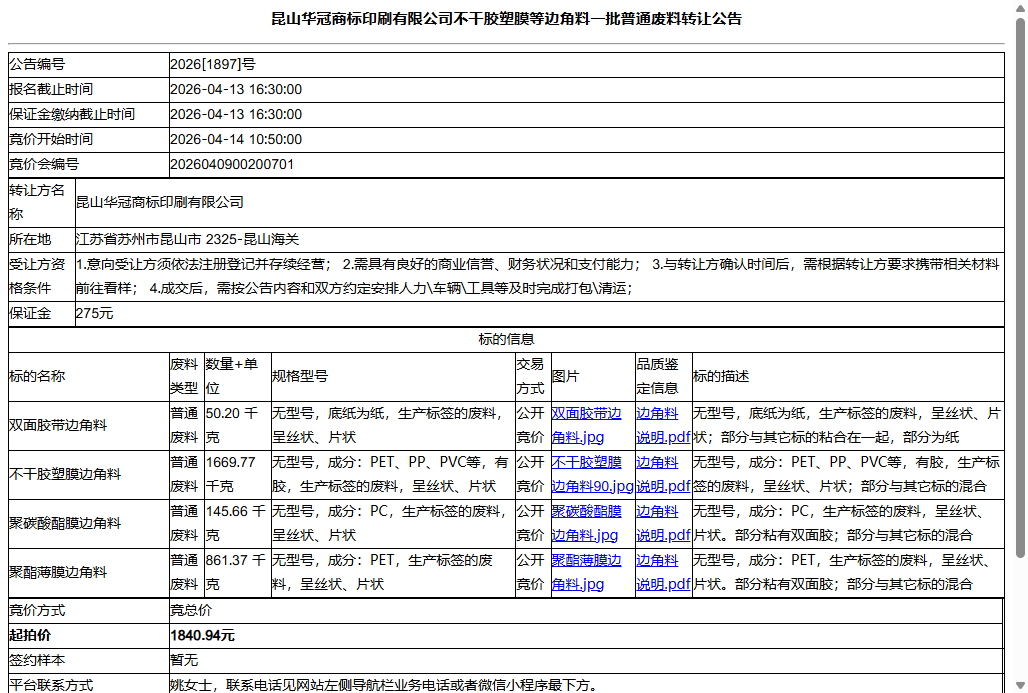Click the 保证金缴纳截止时间 label cell
1028x693 pixels.
(89, 114)
